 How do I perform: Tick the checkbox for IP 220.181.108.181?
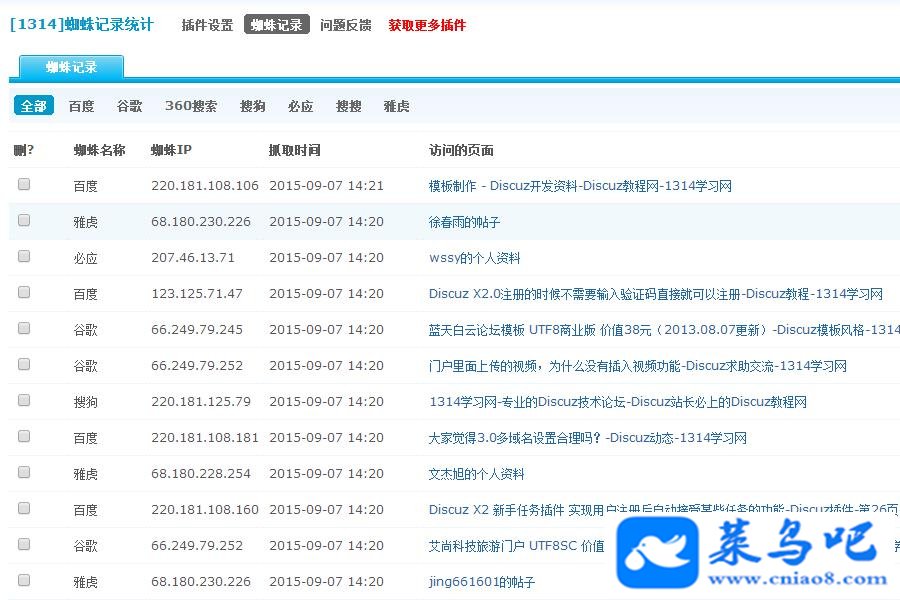tap(24, 436)
